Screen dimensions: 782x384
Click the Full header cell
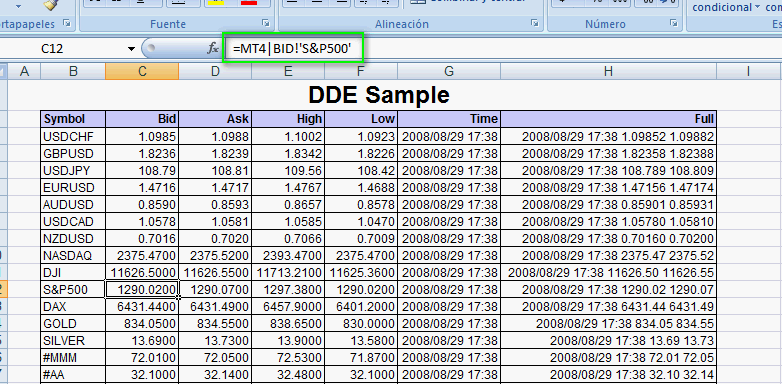pos(608,119)
